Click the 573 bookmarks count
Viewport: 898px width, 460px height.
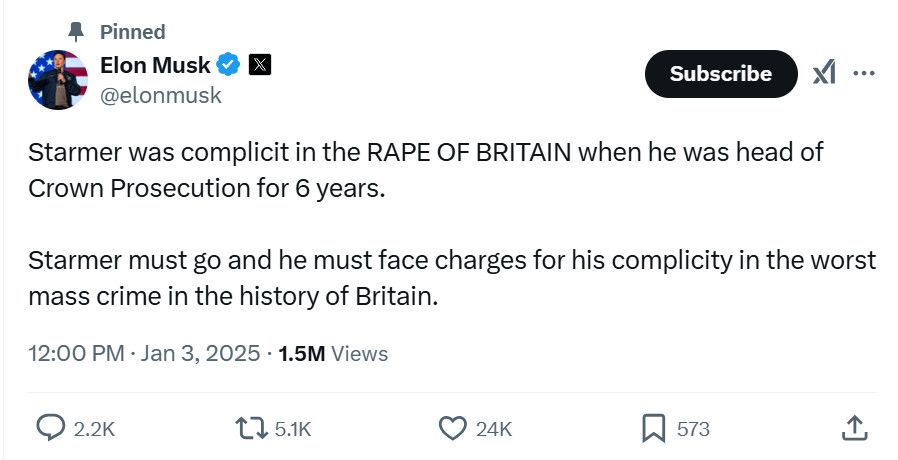pyautogui.click(x=693, y=429)
